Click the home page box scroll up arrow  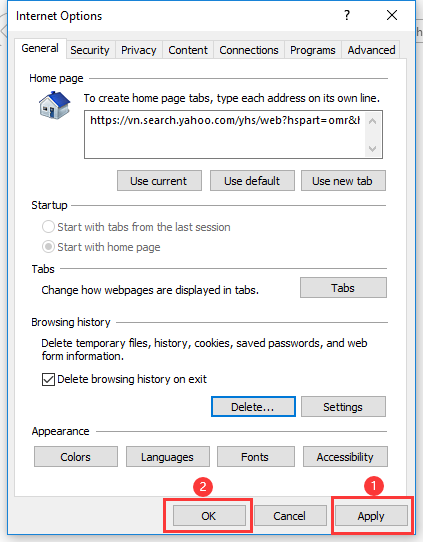tap(373, 121)
